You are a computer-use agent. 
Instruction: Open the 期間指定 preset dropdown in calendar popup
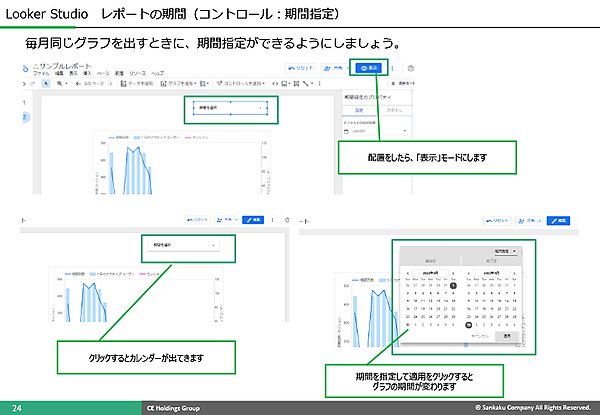pos(506,251)
